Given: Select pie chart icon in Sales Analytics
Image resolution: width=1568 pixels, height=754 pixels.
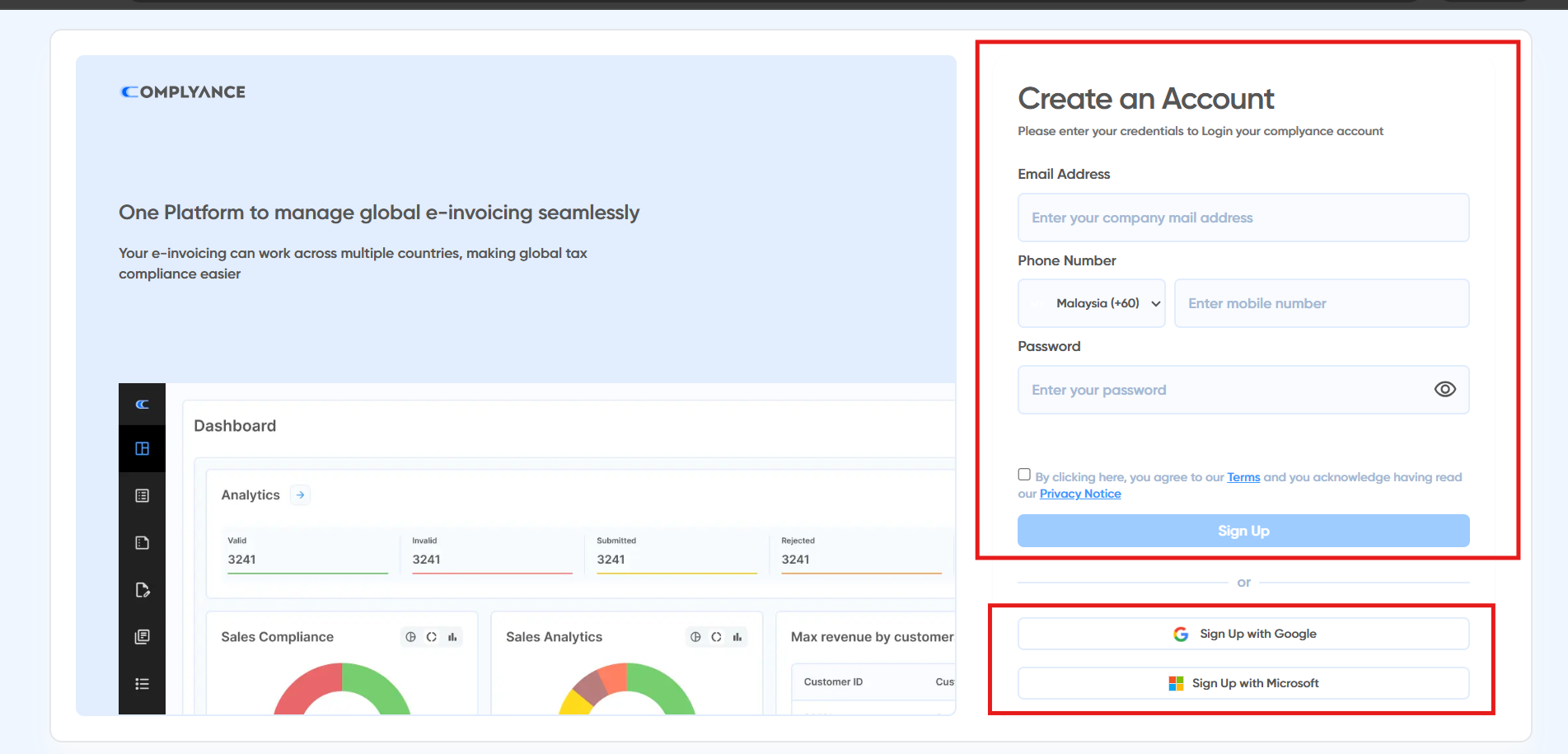Looking at the screenshot, I should [x=695, y=637].
